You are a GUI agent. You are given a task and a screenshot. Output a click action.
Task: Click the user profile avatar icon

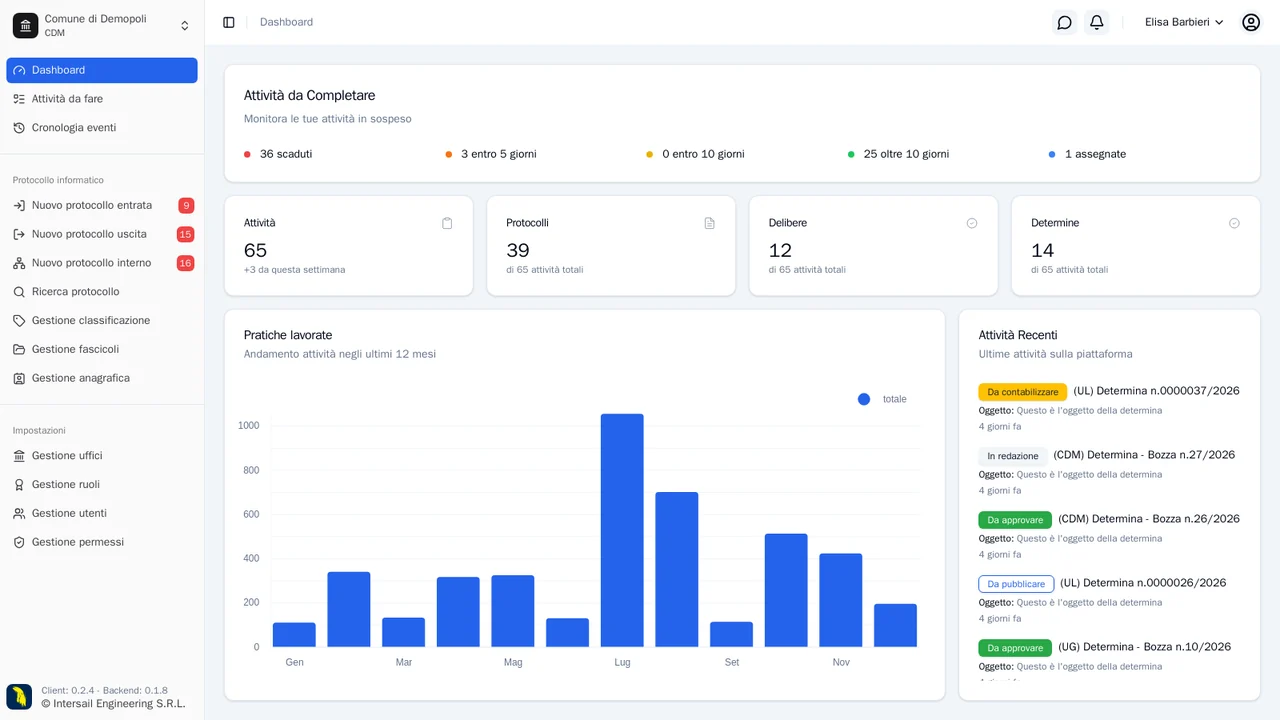click(x=1251, y=22)
